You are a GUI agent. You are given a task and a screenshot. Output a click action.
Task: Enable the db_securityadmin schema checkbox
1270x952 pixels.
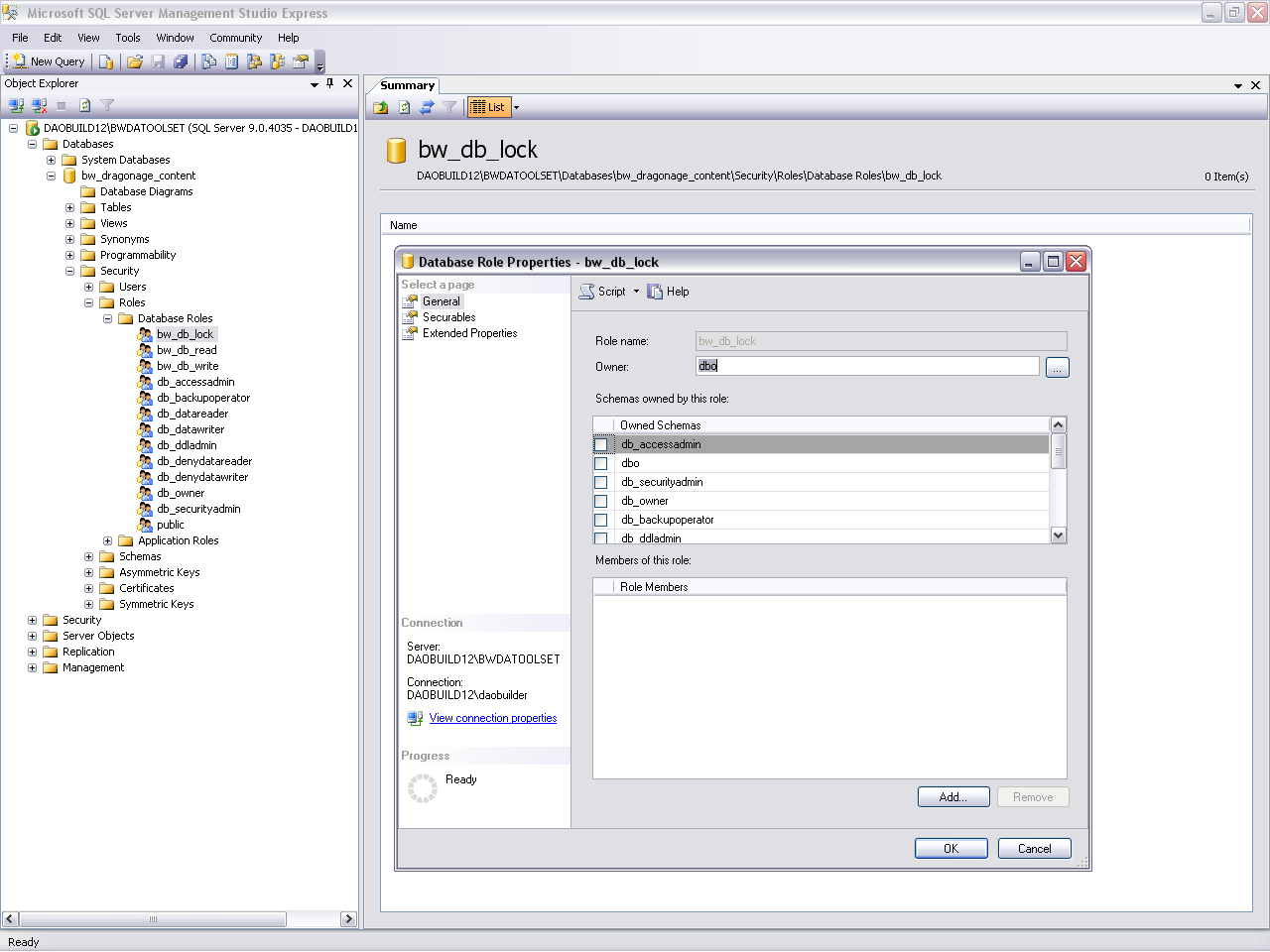click(601, 482)
